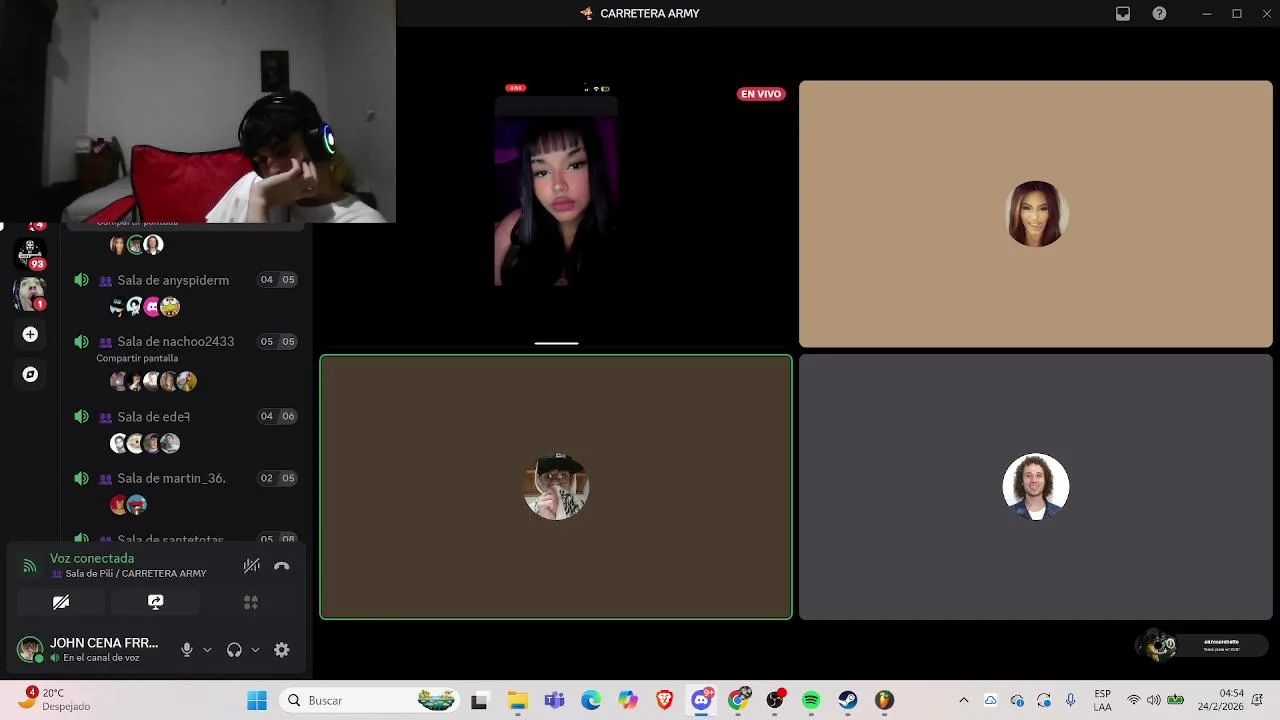1280x720 pixels.
Task: Disconnect from voice with the hang-up icon
Action: (x=282, y=566)
